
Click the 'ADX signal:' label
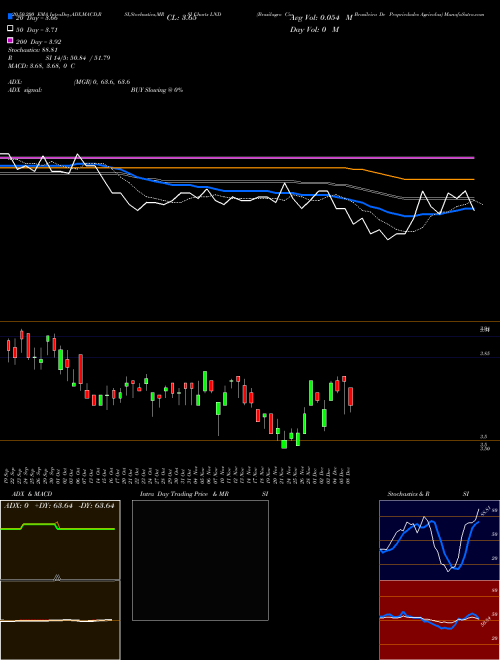(25, 90)
